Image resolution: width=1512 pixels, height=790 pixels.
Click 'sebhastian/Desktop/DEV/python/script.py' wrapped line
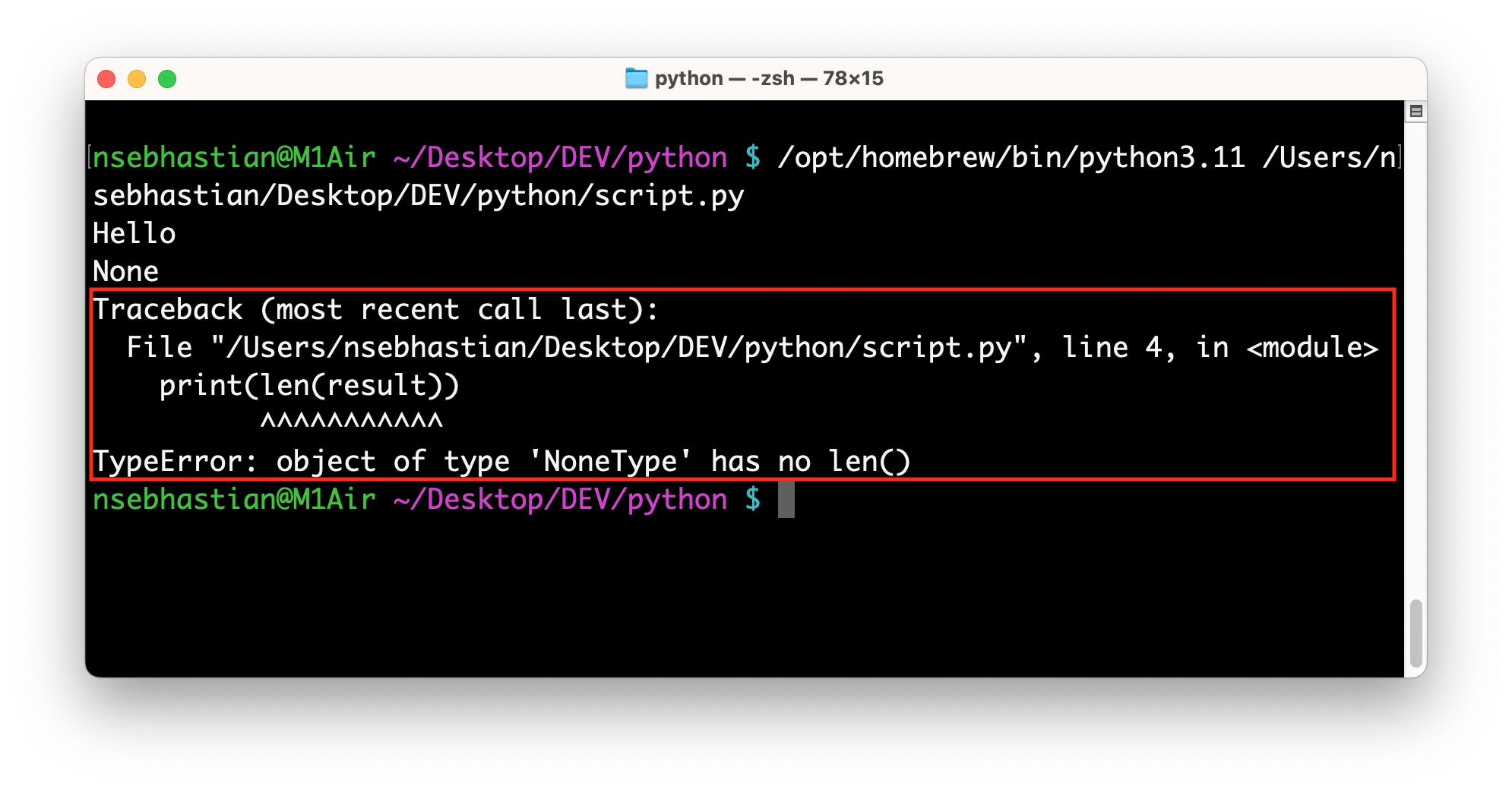point(419,195)
